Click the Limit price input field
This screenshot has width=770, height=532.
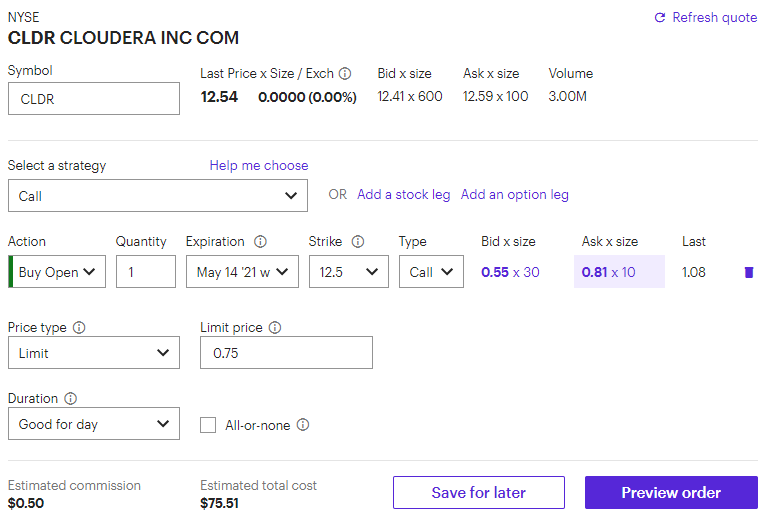click(x=286, y=353)
